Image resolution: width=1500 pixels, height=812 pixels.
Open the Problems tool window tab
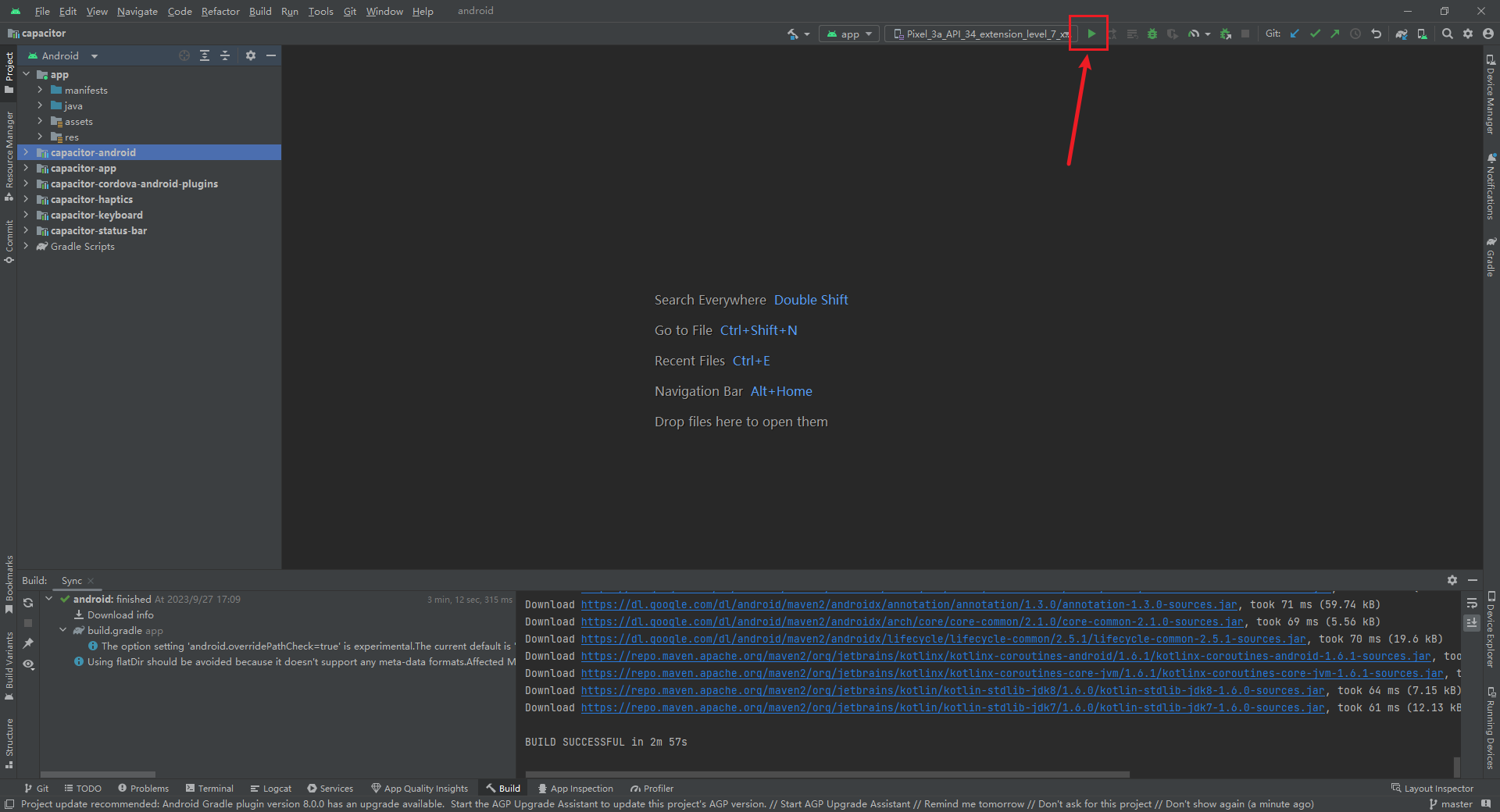pos(143,789)
